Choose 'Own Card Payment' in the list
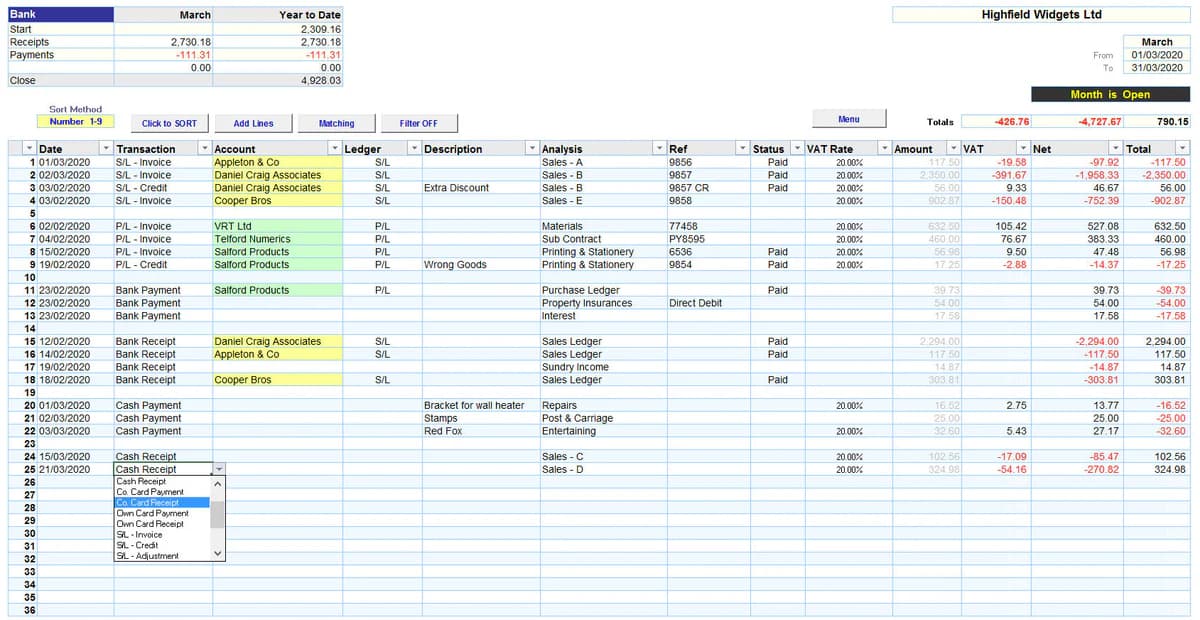 click(x=162, y=513)
